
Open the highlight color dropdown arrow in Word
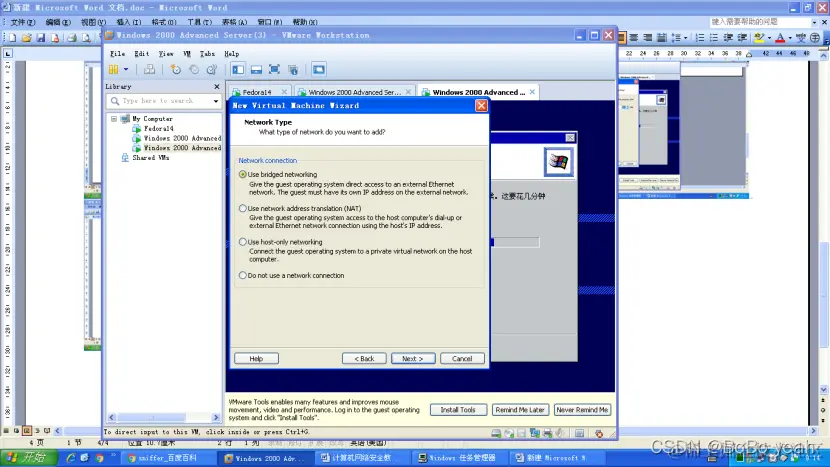click(768, 38)
